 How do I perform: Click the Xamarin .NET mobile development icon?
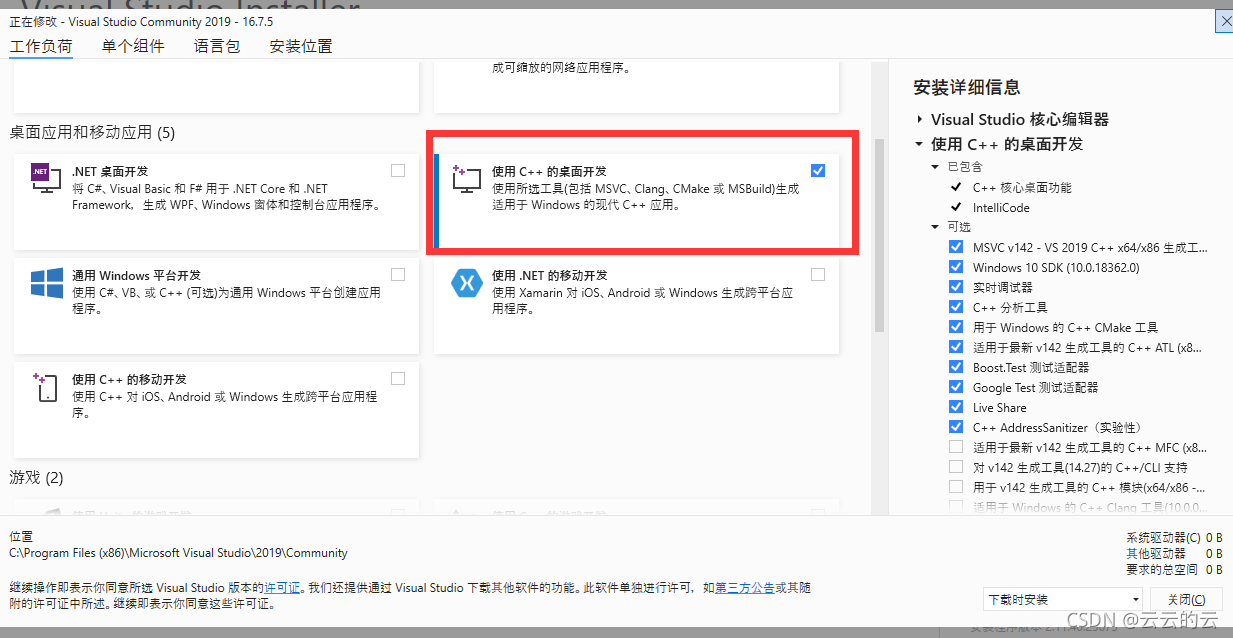point(467,282)
